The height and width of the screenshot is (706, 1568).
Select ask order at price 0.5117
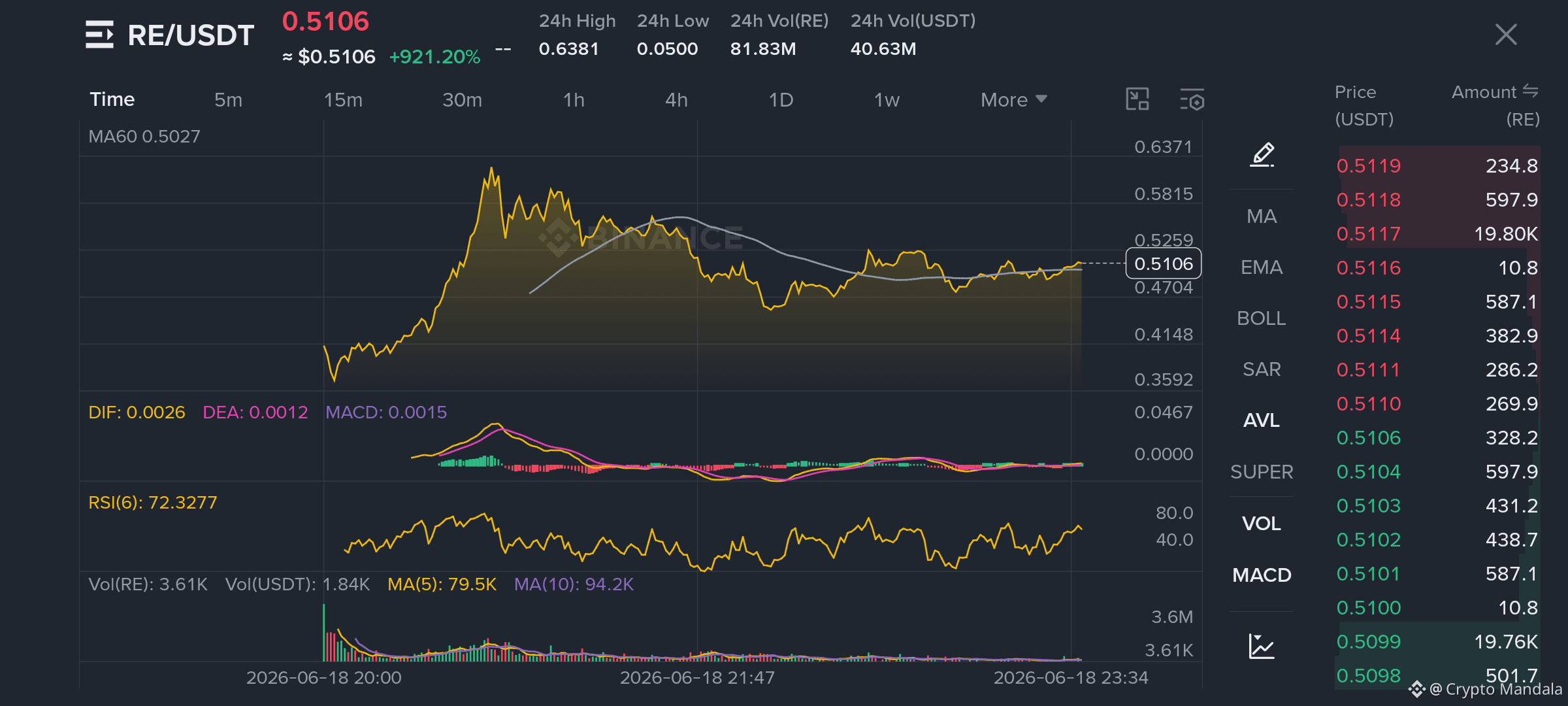coord(1437,233)
